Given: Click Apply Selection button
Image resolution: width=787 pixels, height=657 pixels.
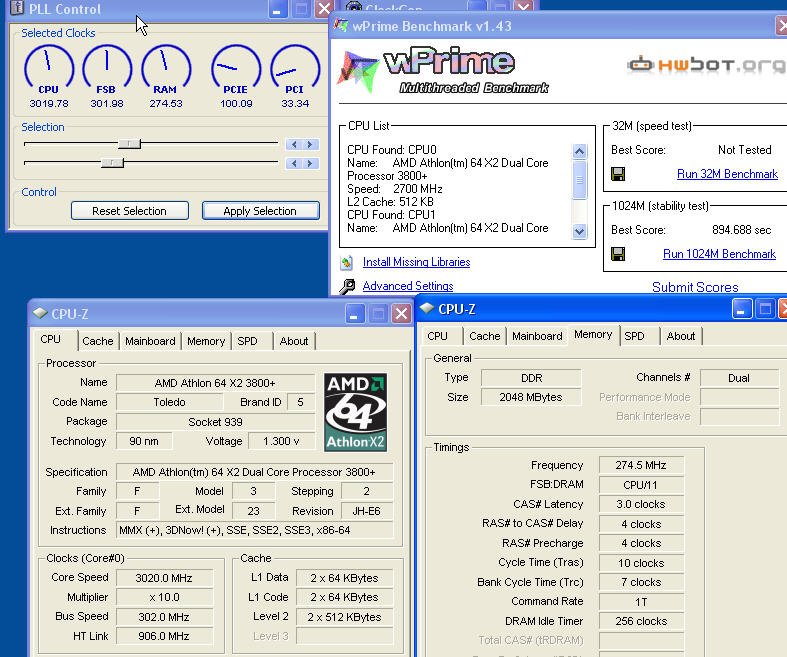Looking at the screenshot, I should click(260, 211).
